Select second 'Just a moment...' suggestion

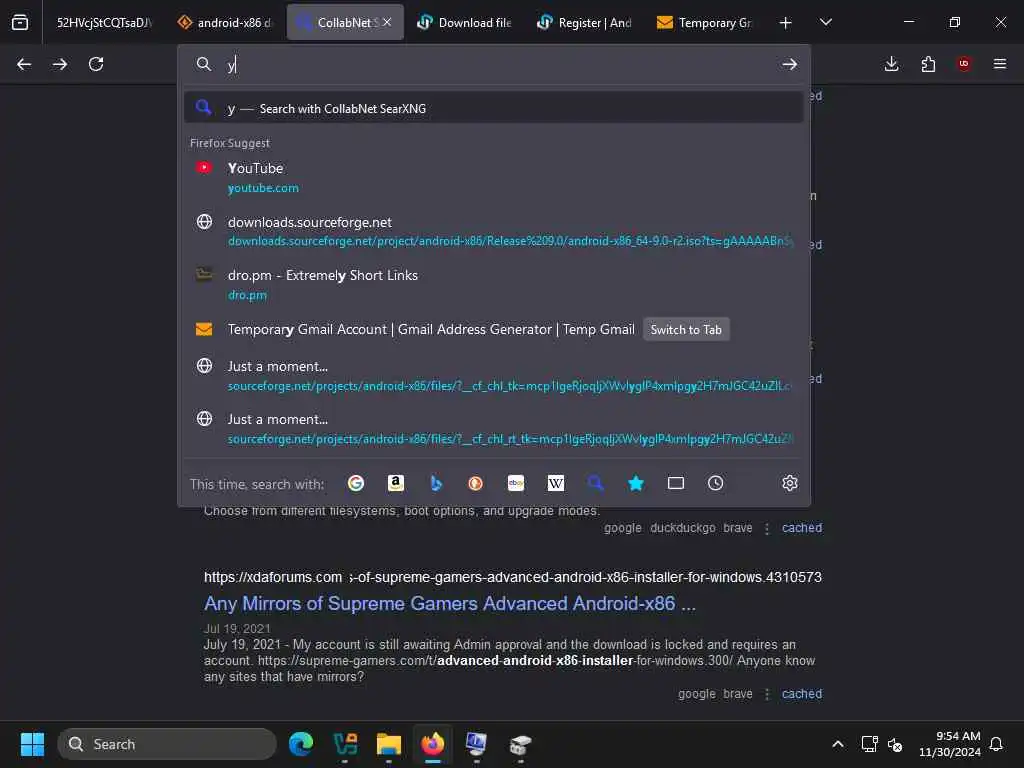pyautogui.click(x=493, y=428)
